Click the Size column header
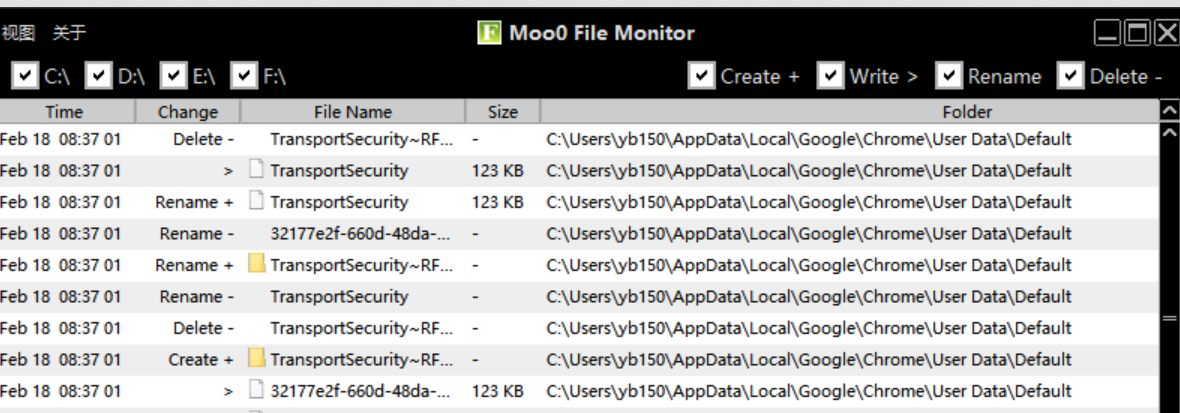1180x413 pixels. (502, 112)
